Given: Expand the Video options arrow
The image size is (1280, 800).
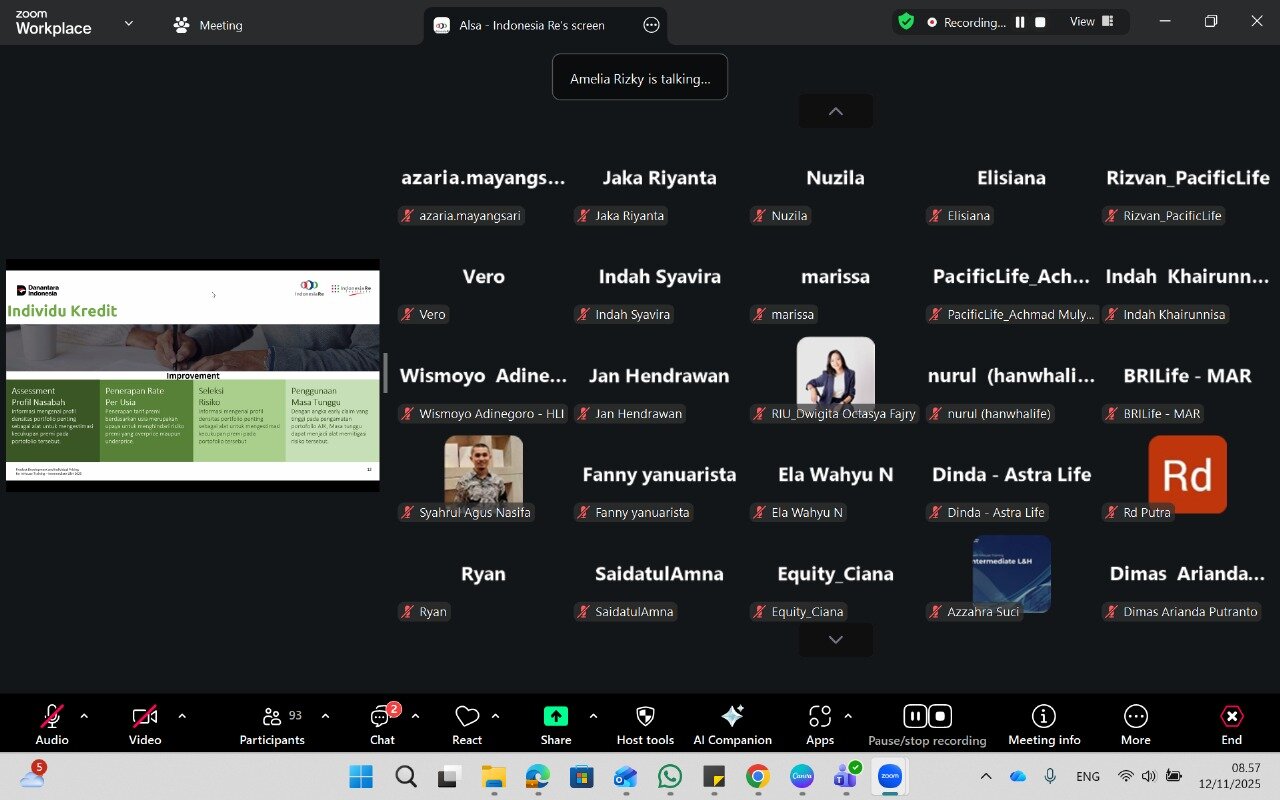Looking at the screenshot, I should pos(182,716).
